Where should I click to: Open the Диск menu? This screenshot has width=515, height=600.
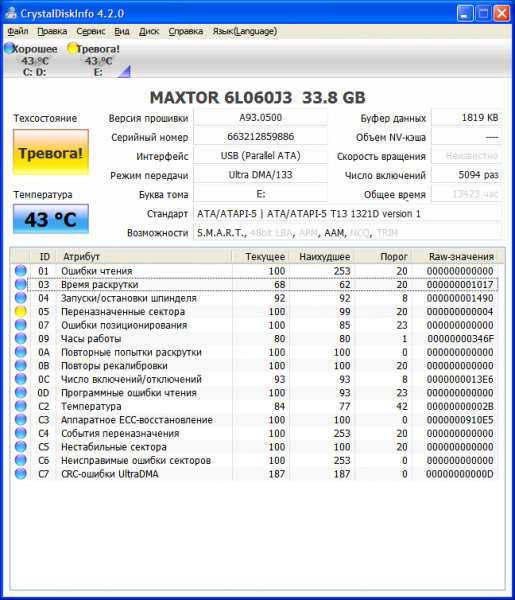pyautogui.click(x=149, y=31)
